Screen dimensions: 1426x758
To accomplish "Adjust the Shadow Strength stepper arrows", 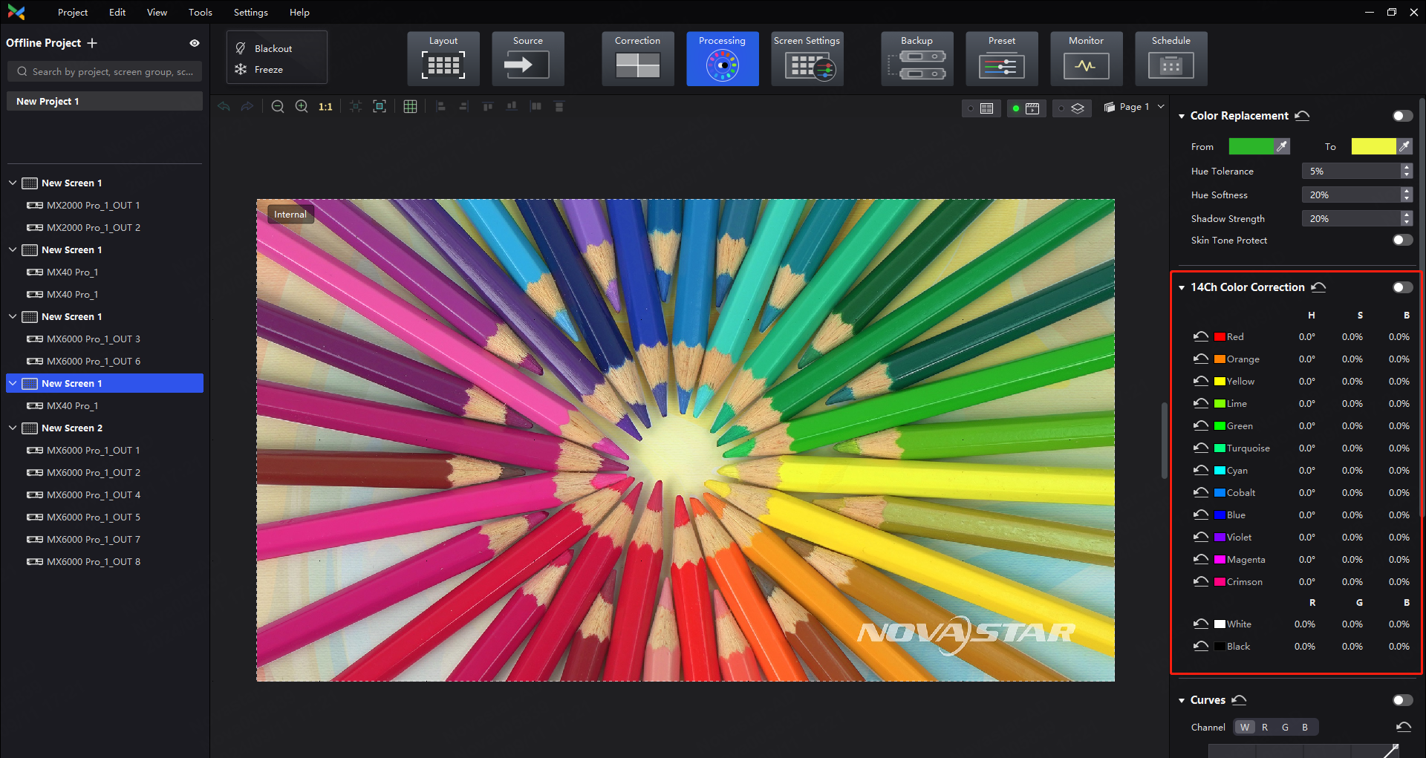I will [1406, 218].
